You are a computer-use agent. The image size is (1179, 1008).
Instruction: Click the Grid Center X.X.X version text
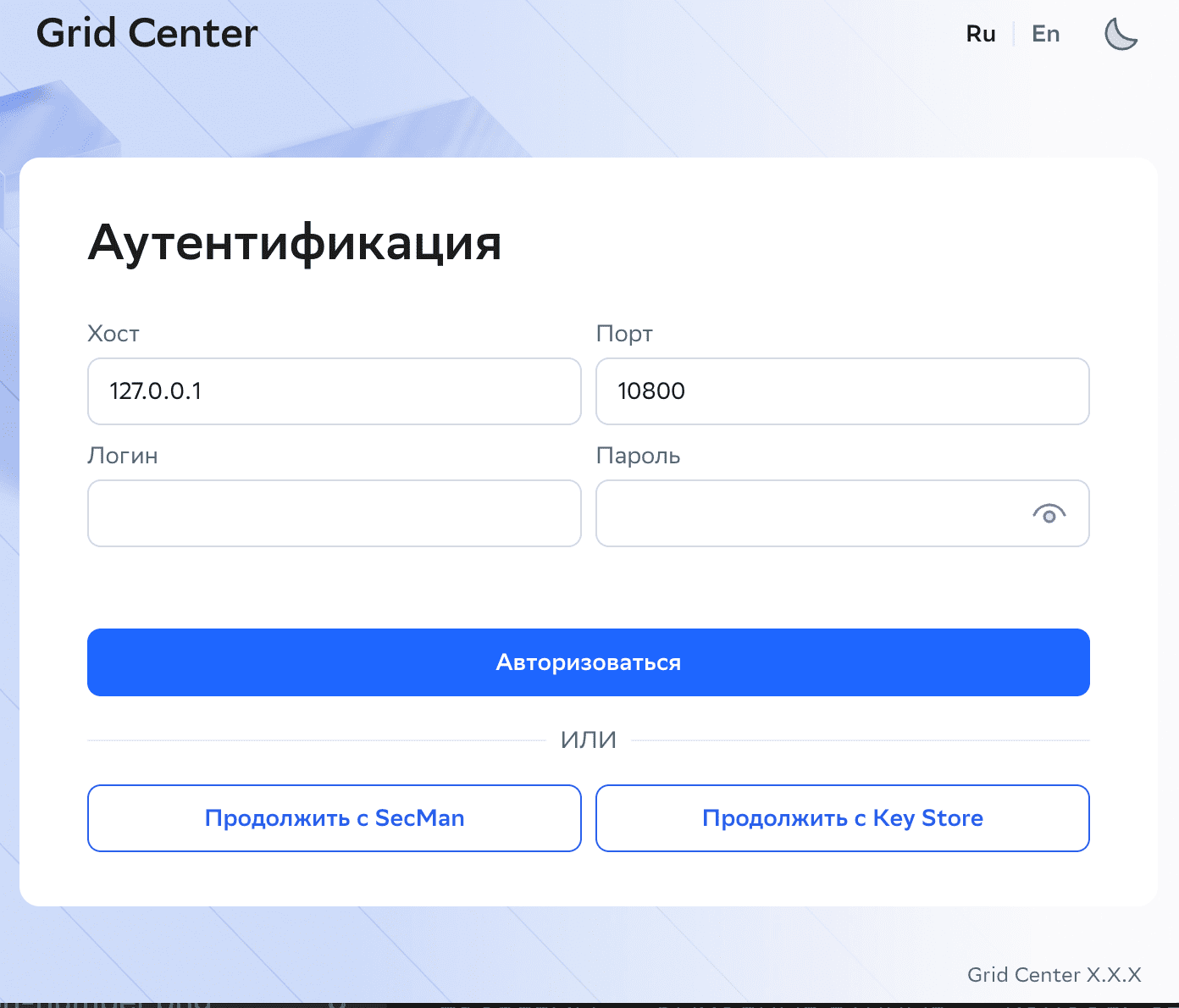click(x=1054, y=975)
